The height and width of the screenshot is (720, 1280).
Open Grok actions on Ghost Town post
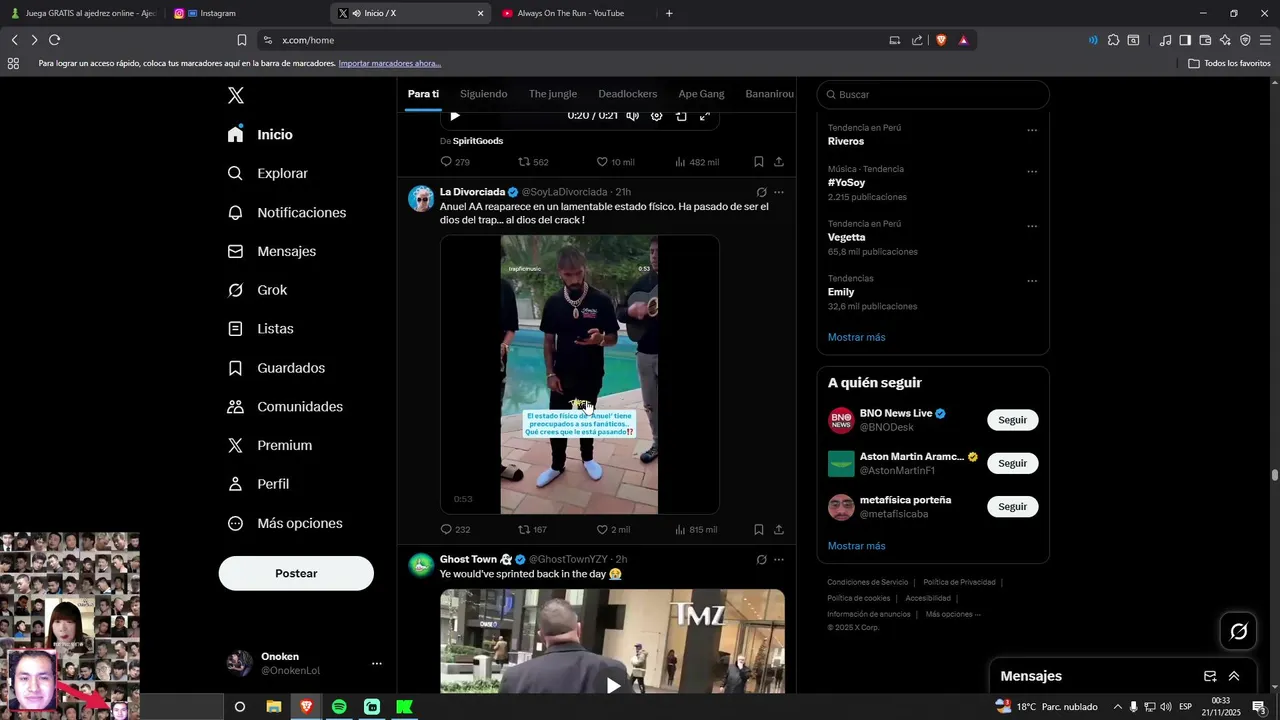tap(761, 560)
